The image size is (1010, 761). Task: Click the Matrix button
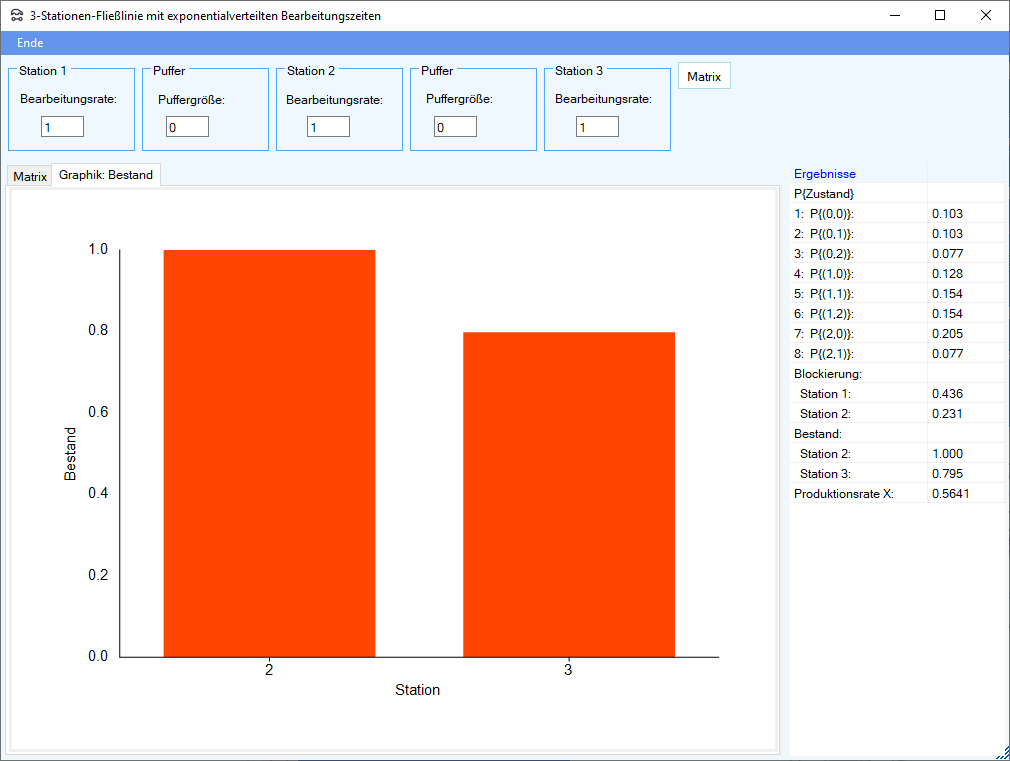704,77
